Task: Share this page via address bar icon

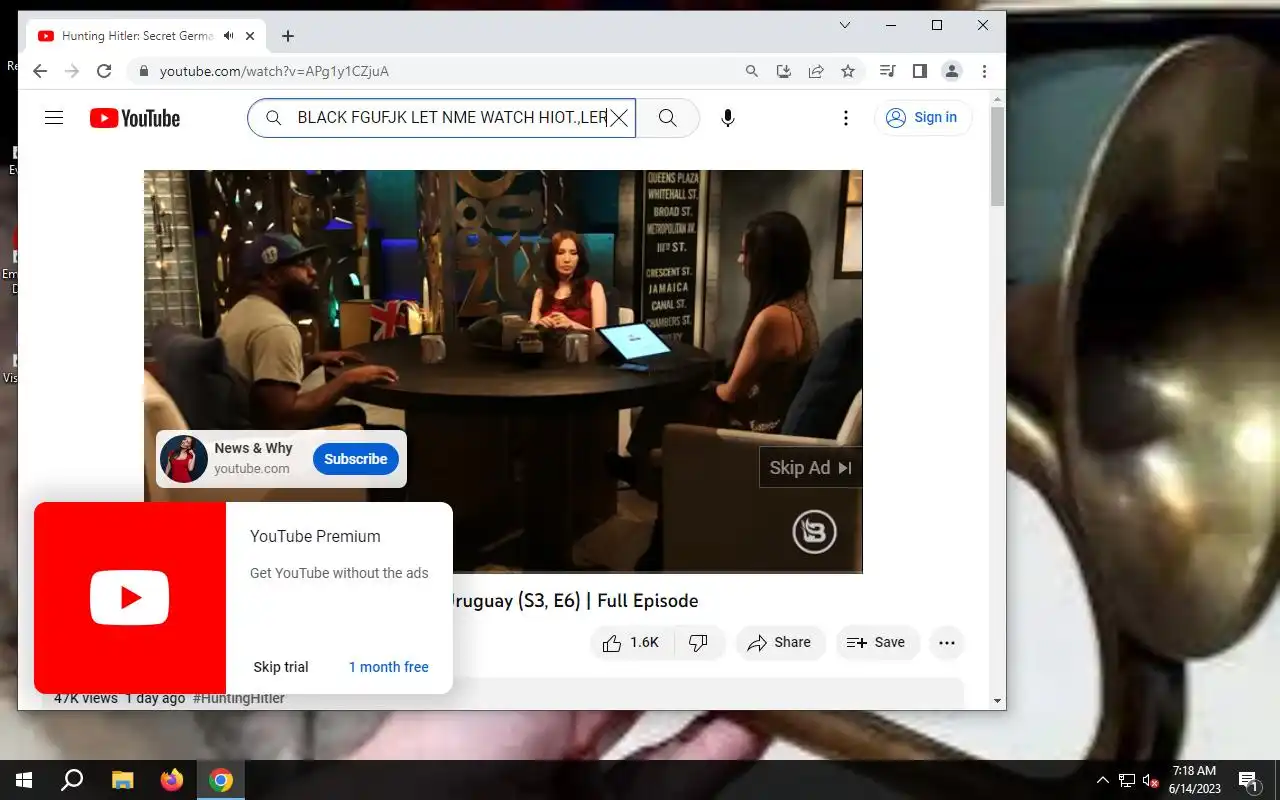Action: [x=816, y=71]
